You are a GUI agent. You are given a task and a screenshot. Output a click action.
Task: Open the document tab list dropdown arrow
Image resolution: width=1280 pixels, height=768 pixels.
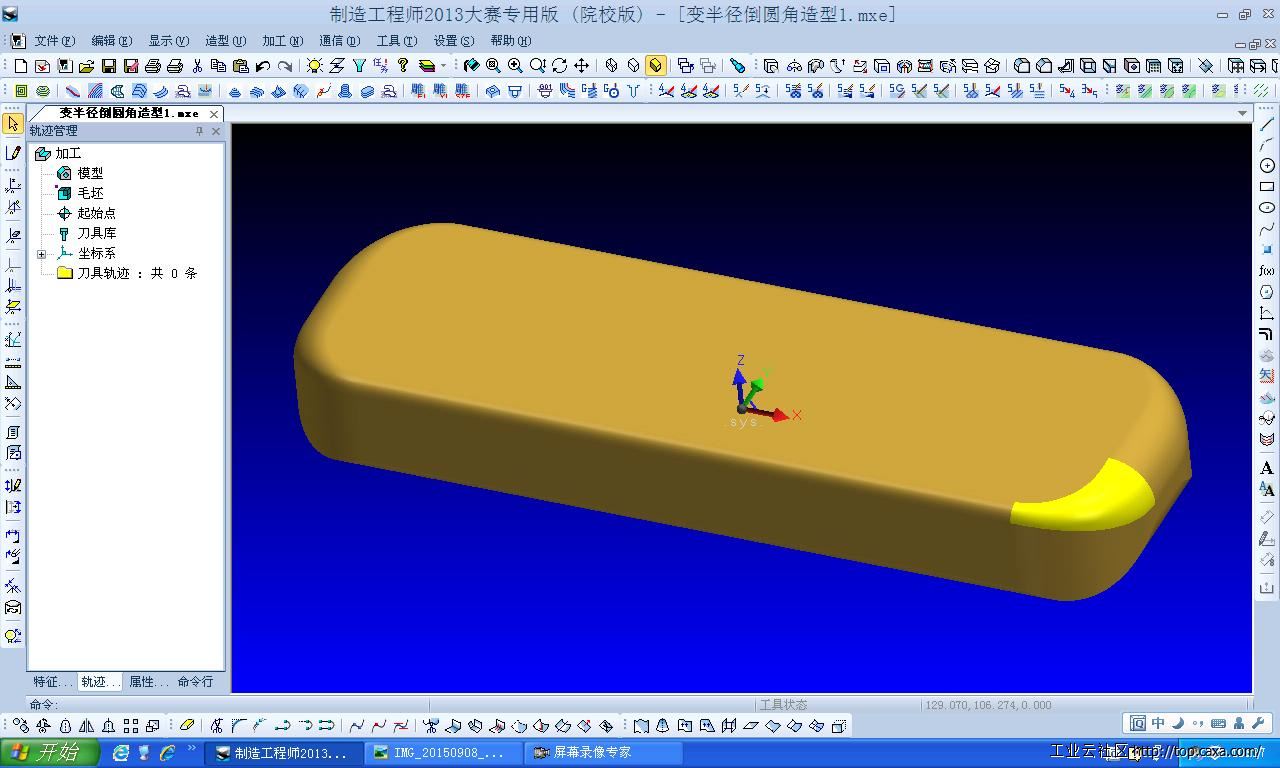pyautogui.click(x=1242, y=113)
